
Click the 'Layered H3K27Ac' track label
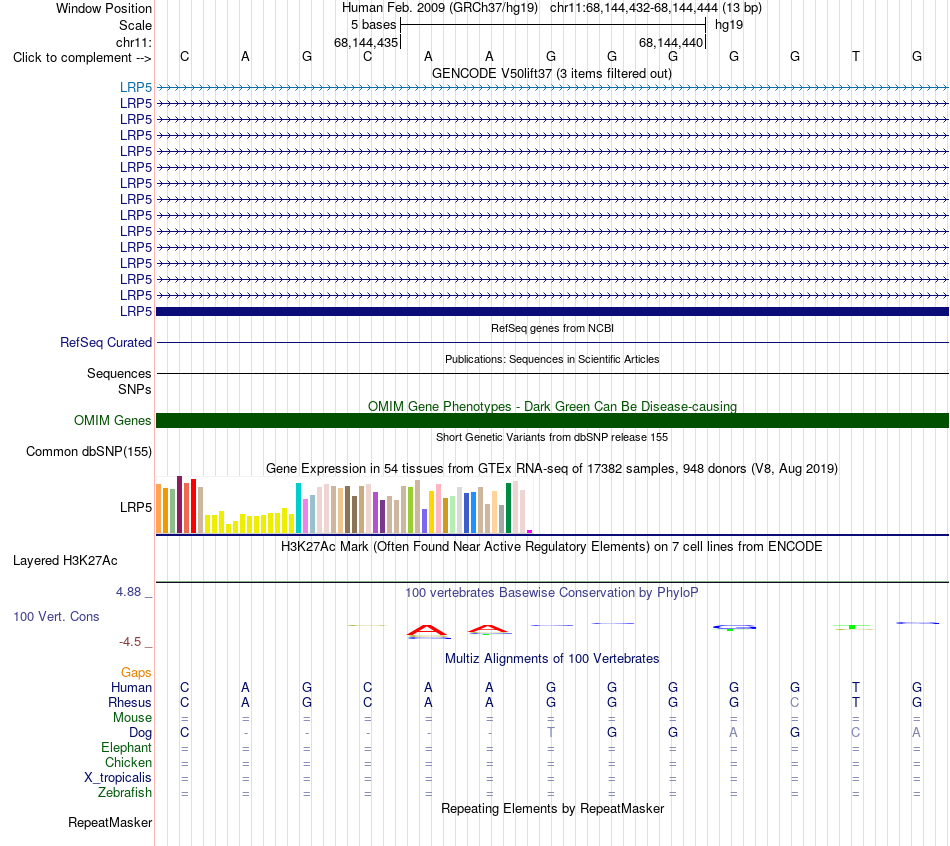click(x=65, y=561)
